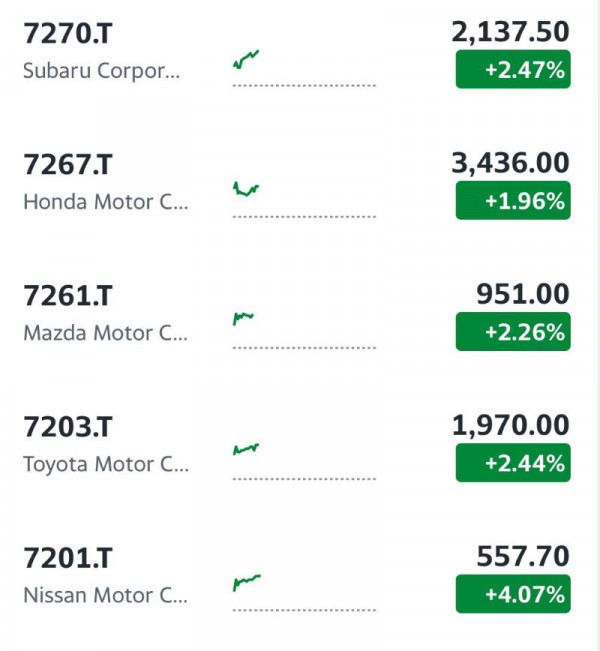600x651 pixels.
Task: View Toyota's mini sparkline chart
Action: point(304,461)
